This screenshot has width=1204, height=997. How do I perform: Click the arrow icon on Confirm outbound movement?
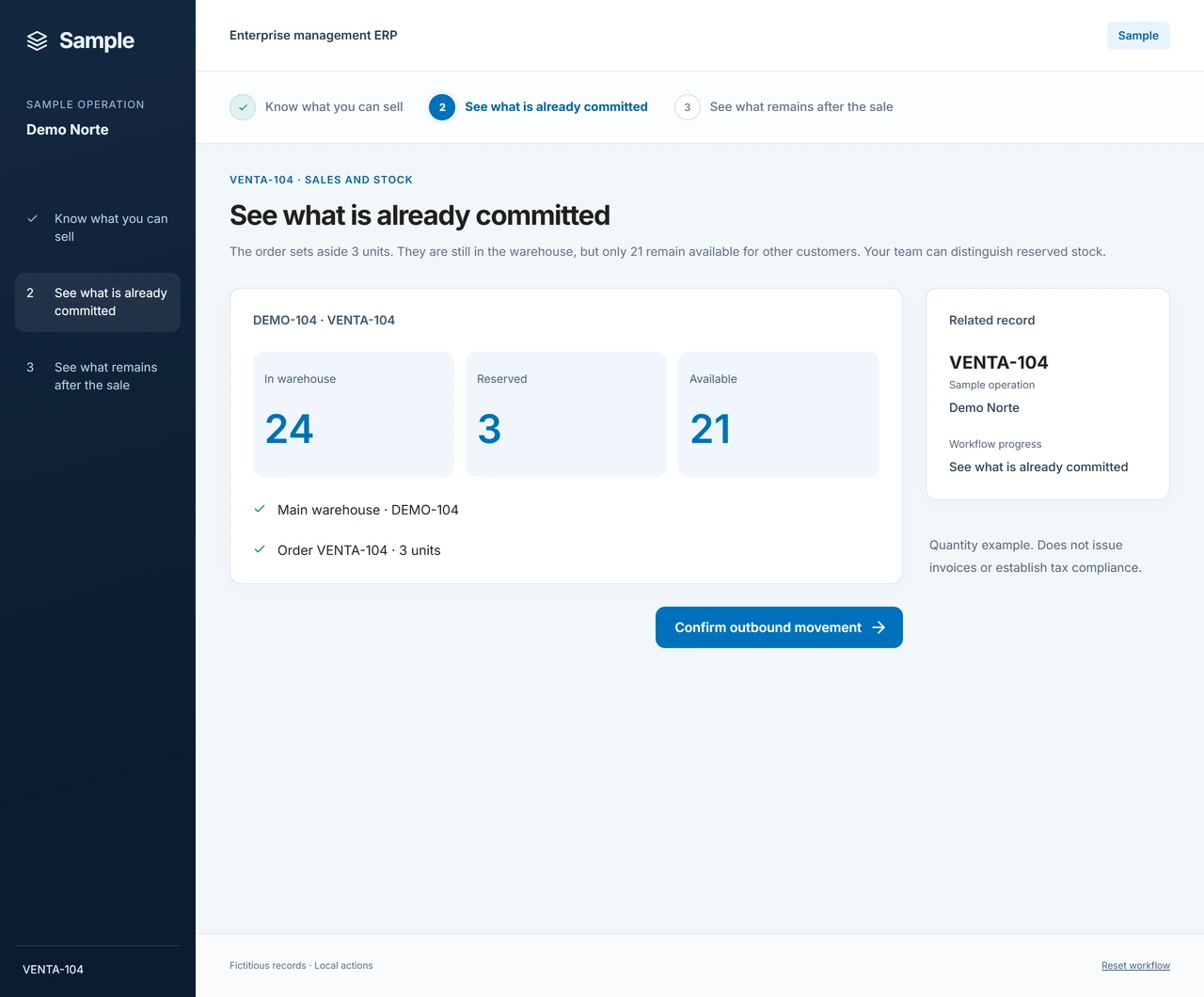click(x=879, y=627)
